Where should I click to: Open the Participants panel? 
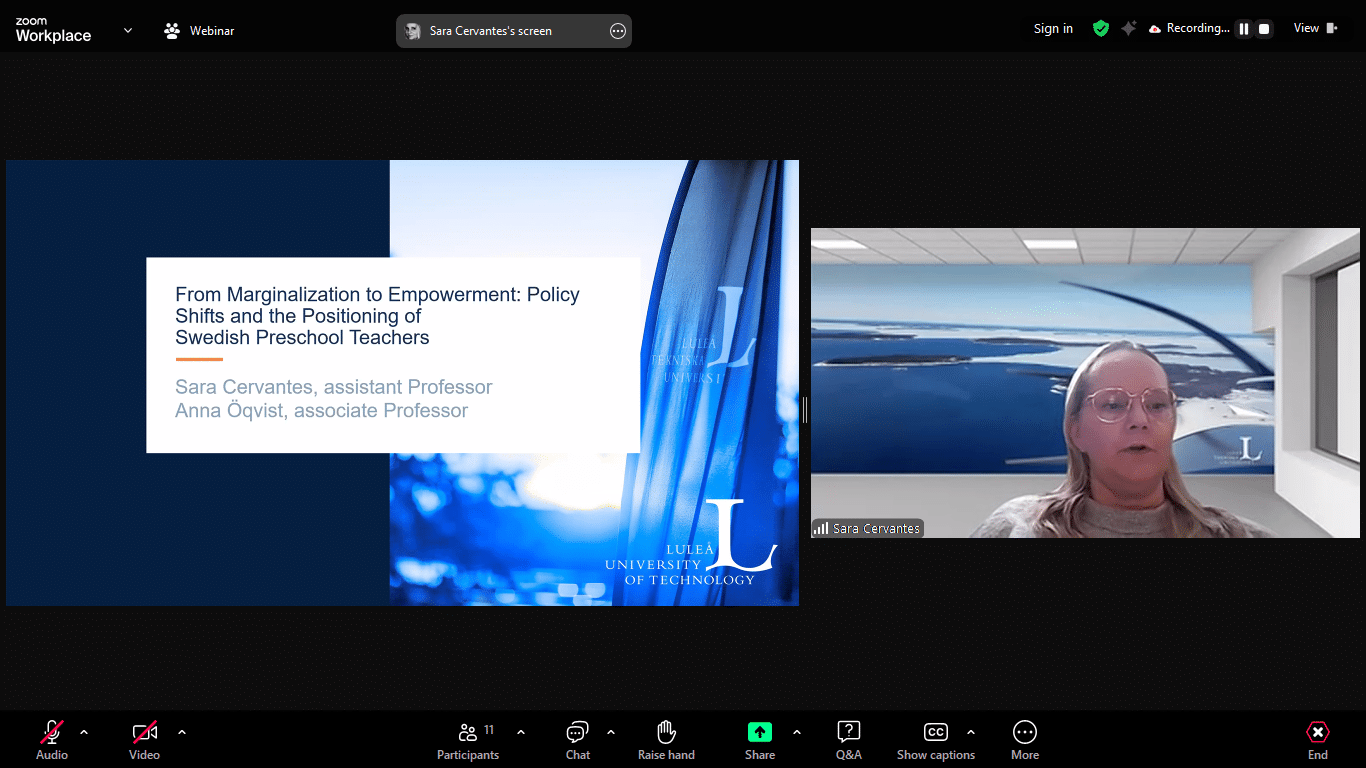click(x=468, y=740)
